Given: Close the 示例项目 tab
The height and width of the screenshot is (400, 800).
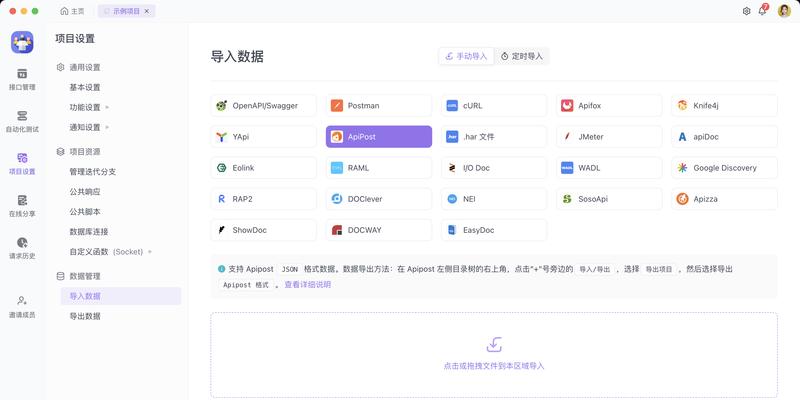Looking at the screenshot, I should [147, 11].
